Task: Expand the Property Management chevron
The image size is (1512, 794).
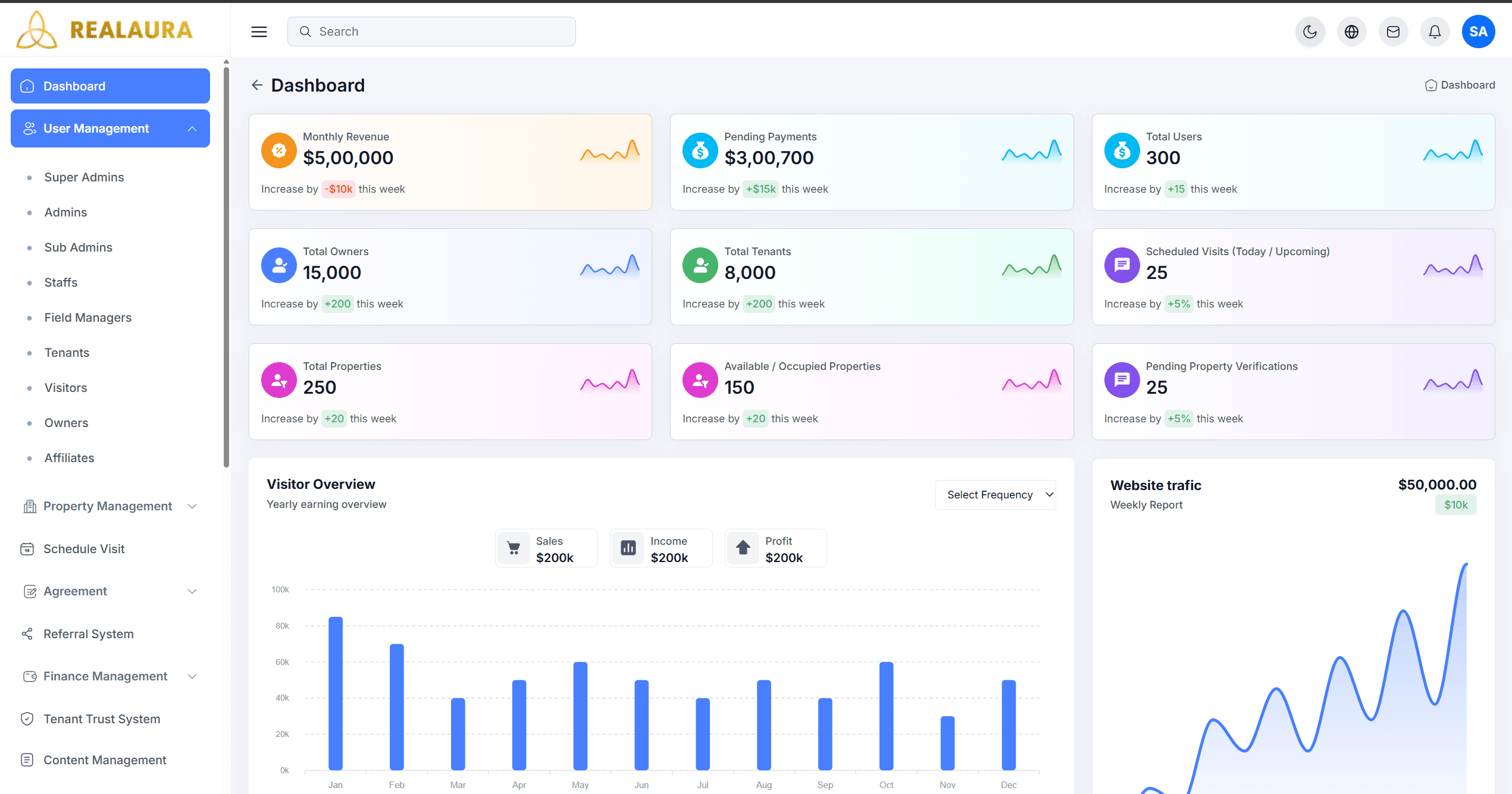Action: [x=192, y=506]
